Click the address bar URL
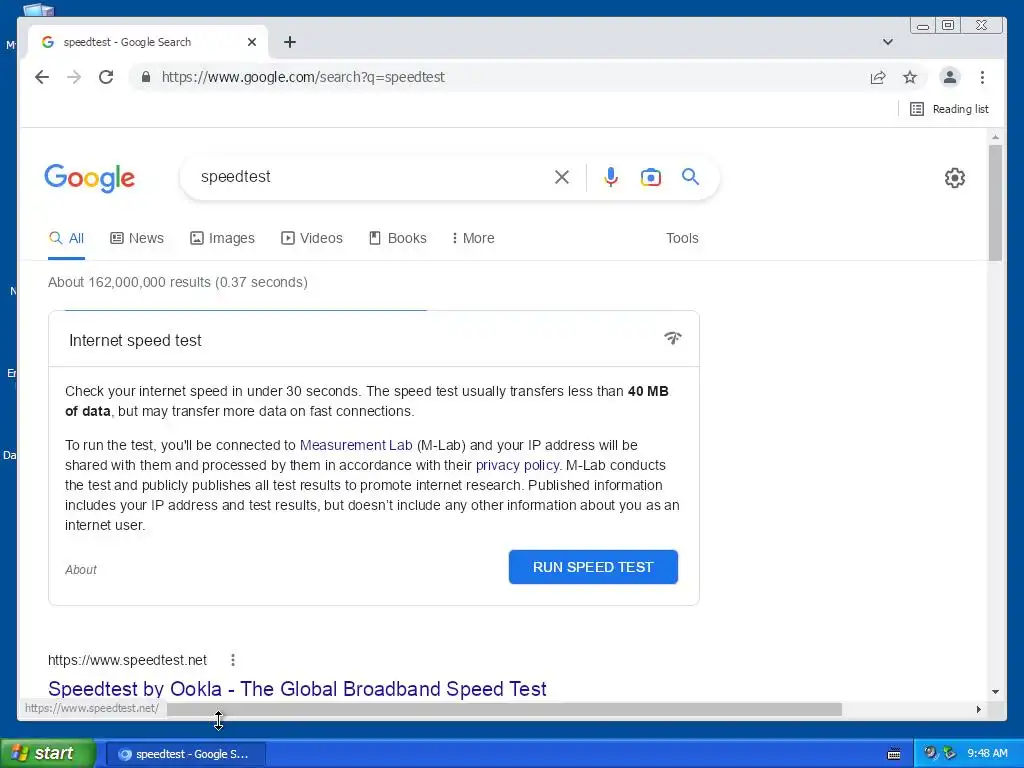 click(x=303, y=77)
